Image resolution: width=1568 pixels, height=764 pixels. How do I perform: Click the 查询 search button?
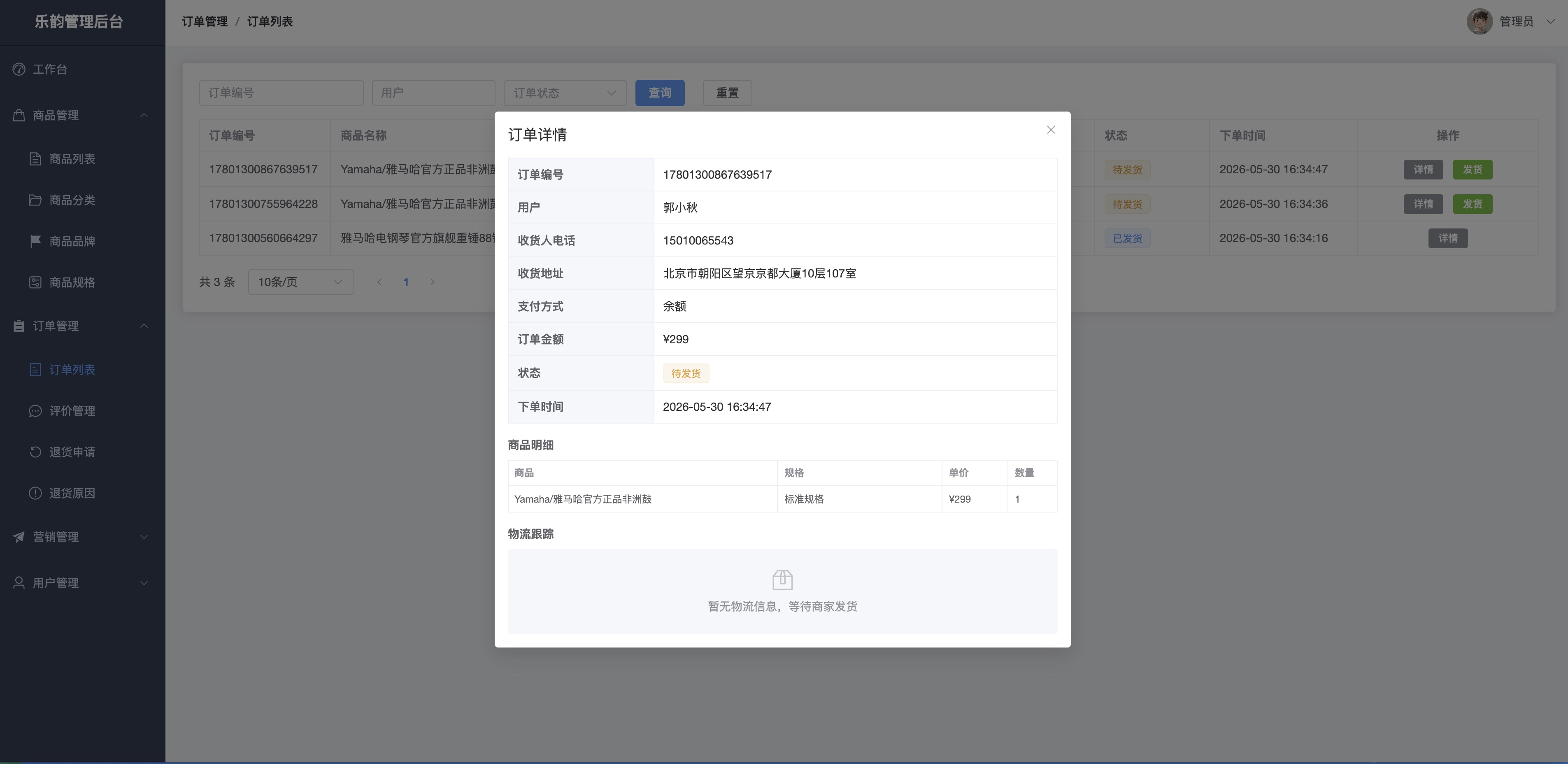(x=660, y=93)
